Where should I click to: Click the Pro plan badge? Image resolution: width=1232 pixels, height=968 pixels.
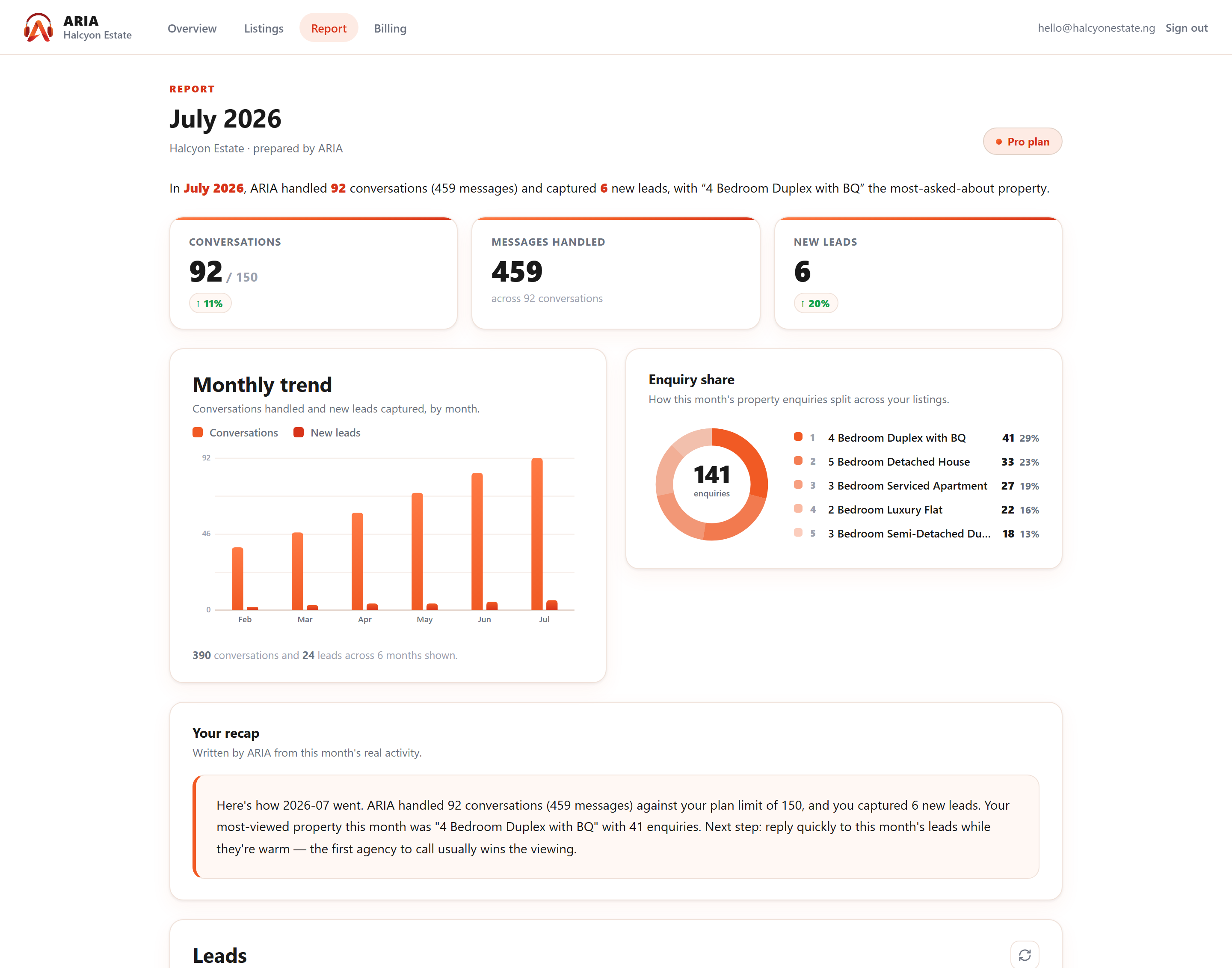pos(1022,141)
